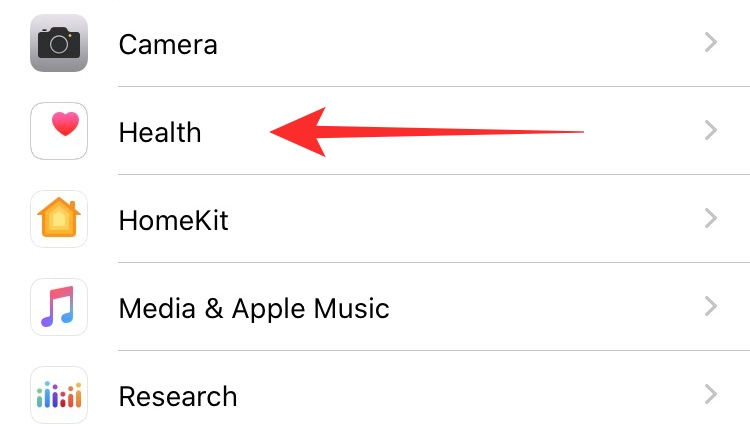Tap the Camera app icon

pyautogui.click(x=59, y=43)
